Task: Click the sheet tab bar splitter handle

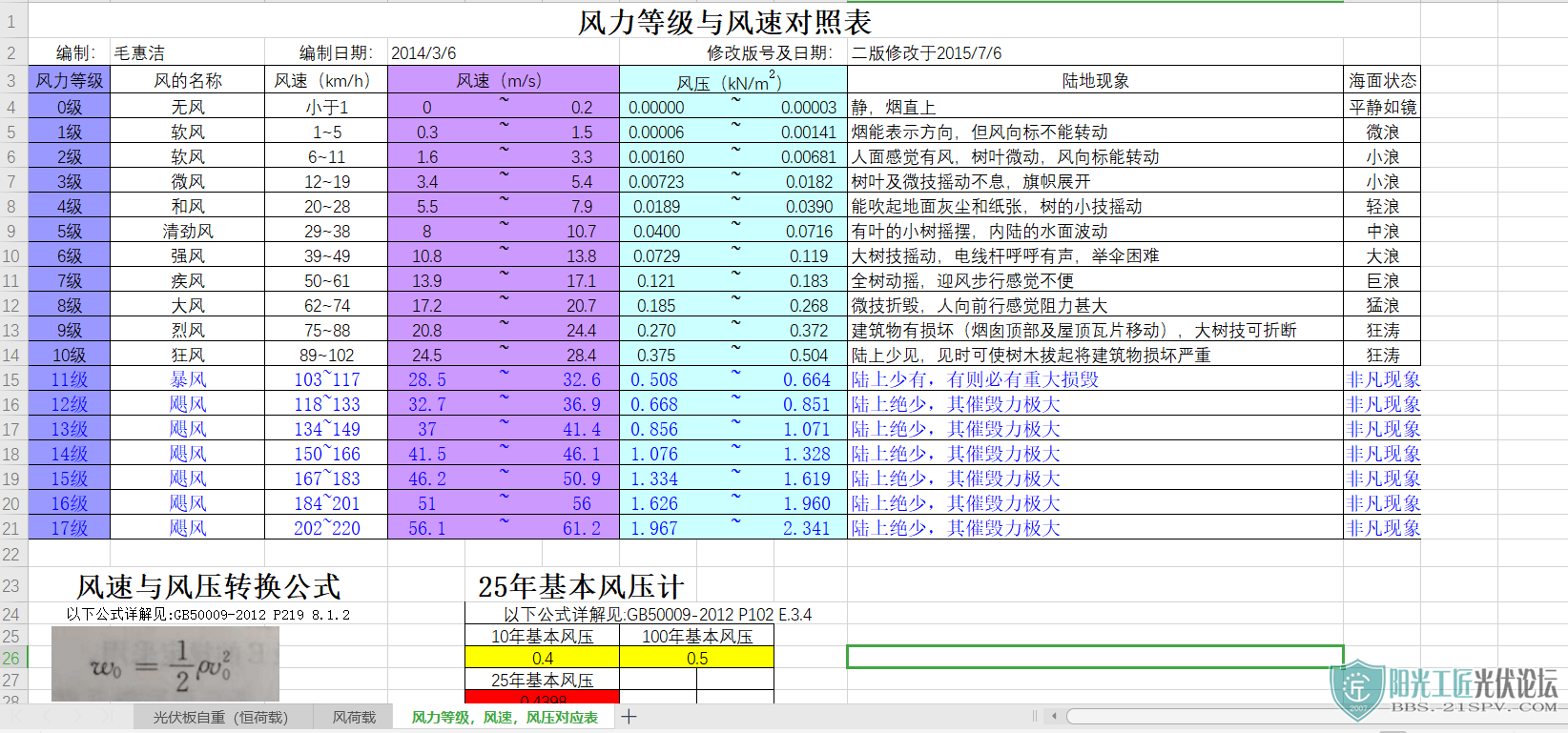Action: pos(1035,716)
